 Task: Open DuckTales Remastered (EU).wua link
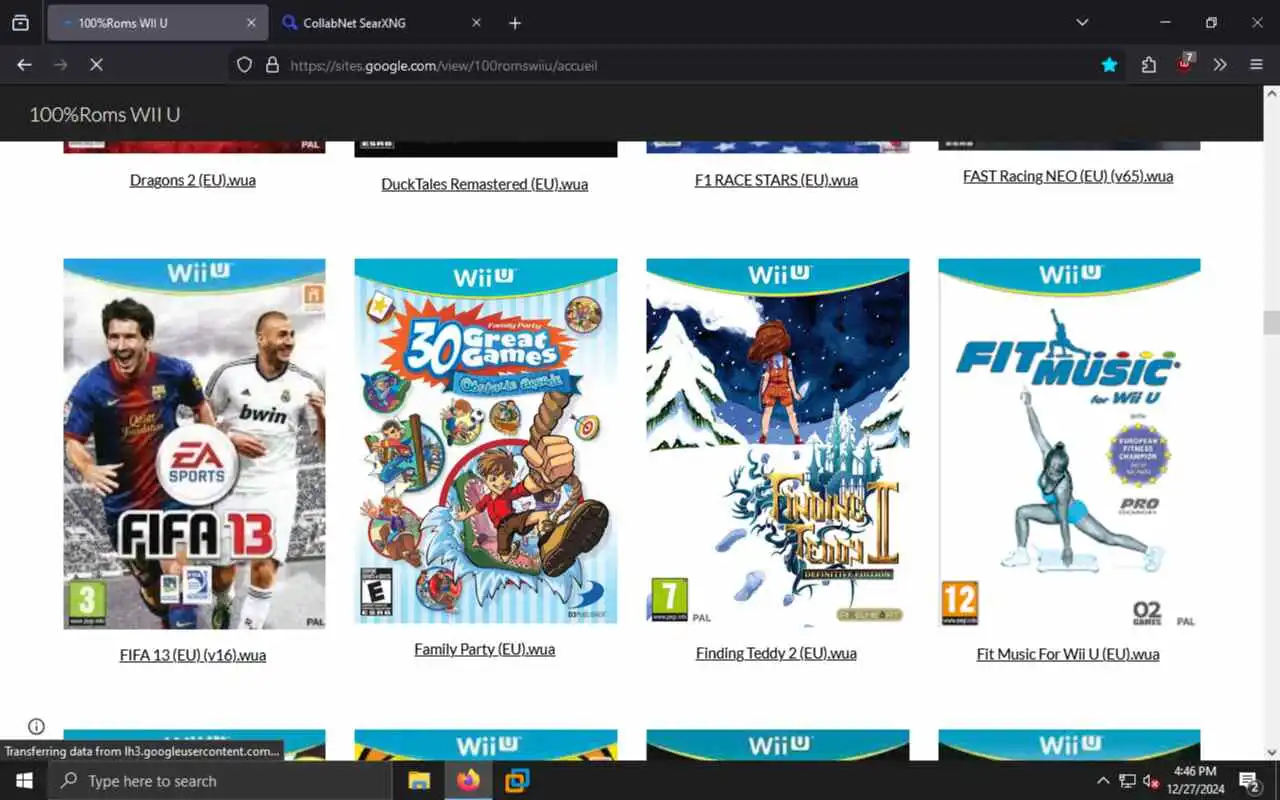pyautogui.click(x=485, y=184)
